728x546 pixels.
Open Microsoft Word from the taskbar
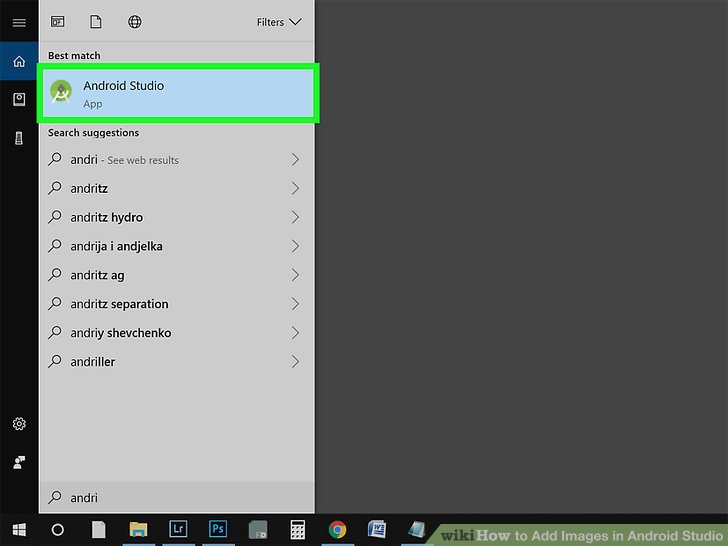coord(377,529)
